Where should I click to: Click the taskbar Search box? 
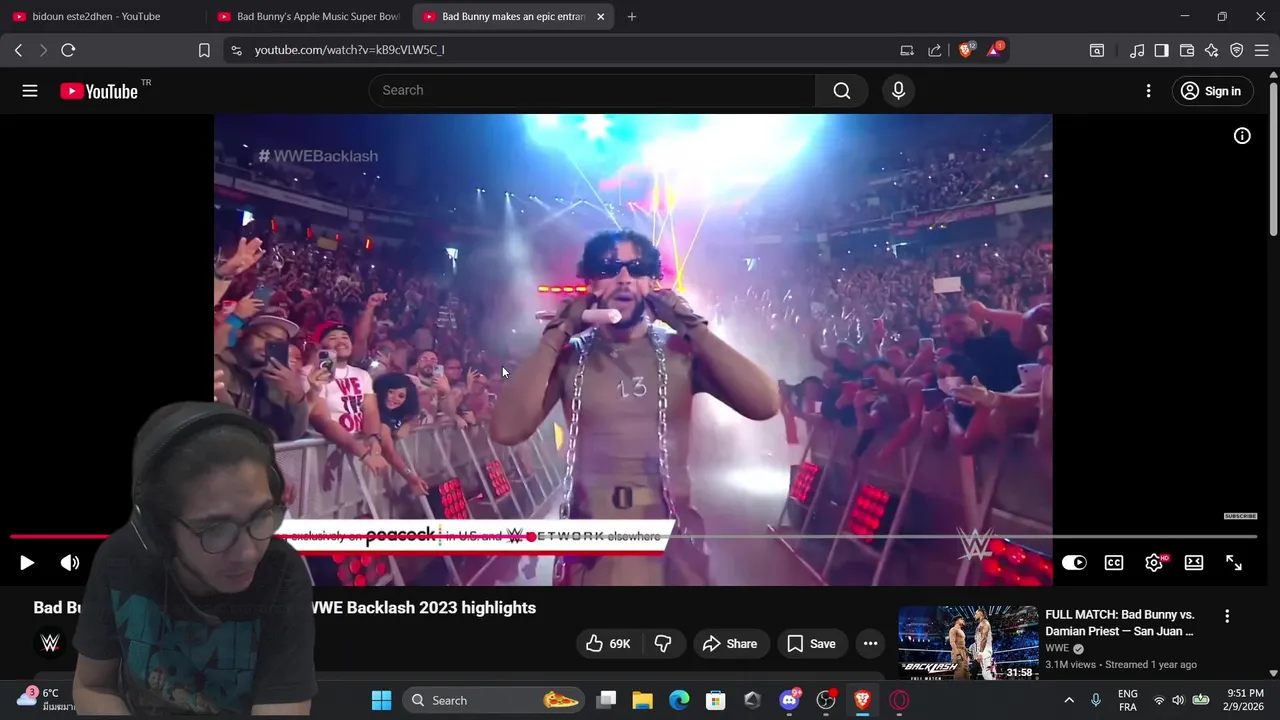pyautogui.click(x=494, y=700)
